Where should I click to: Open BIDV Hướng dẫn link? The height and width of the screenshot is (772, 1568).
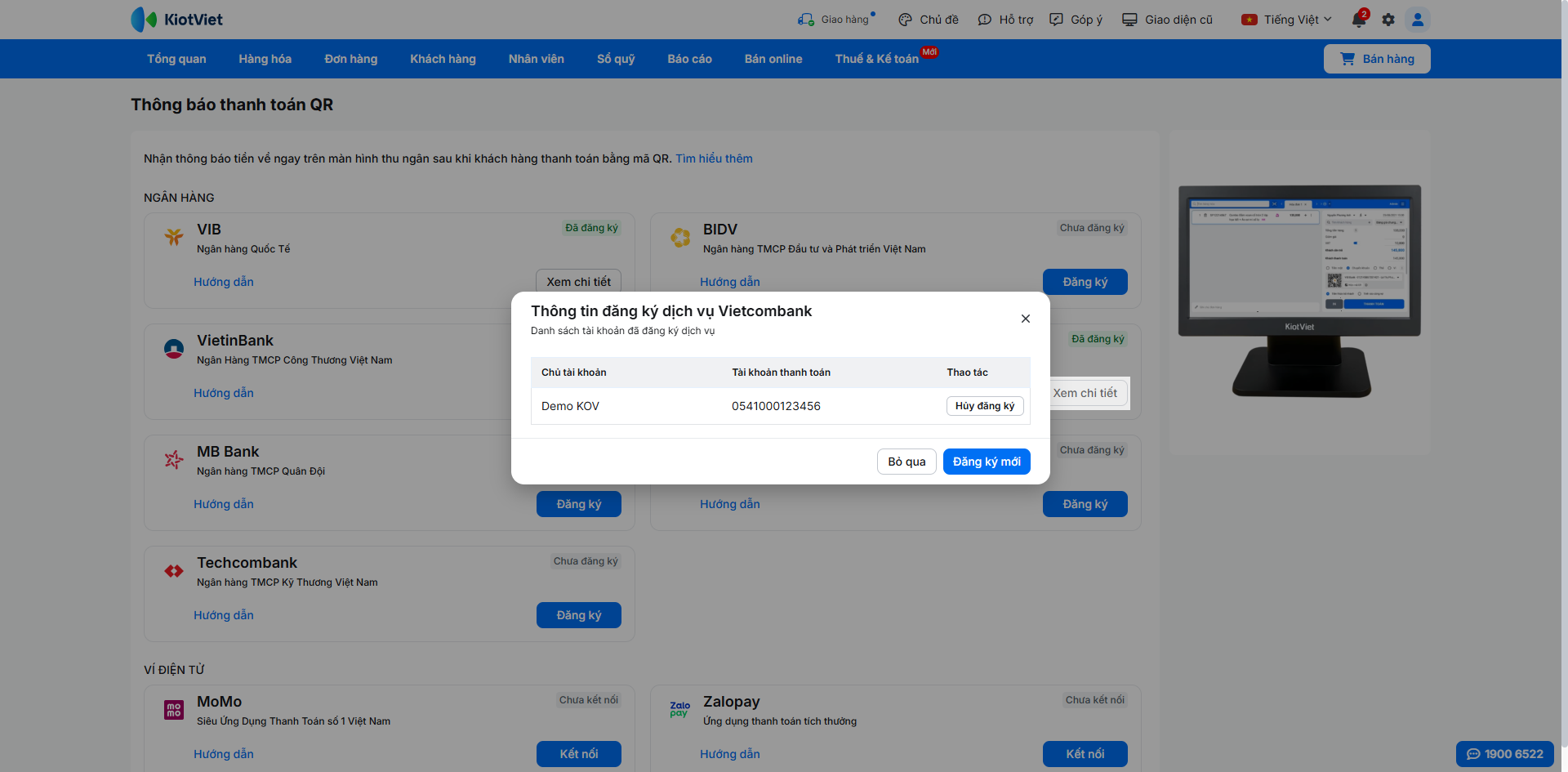point(730,282)
